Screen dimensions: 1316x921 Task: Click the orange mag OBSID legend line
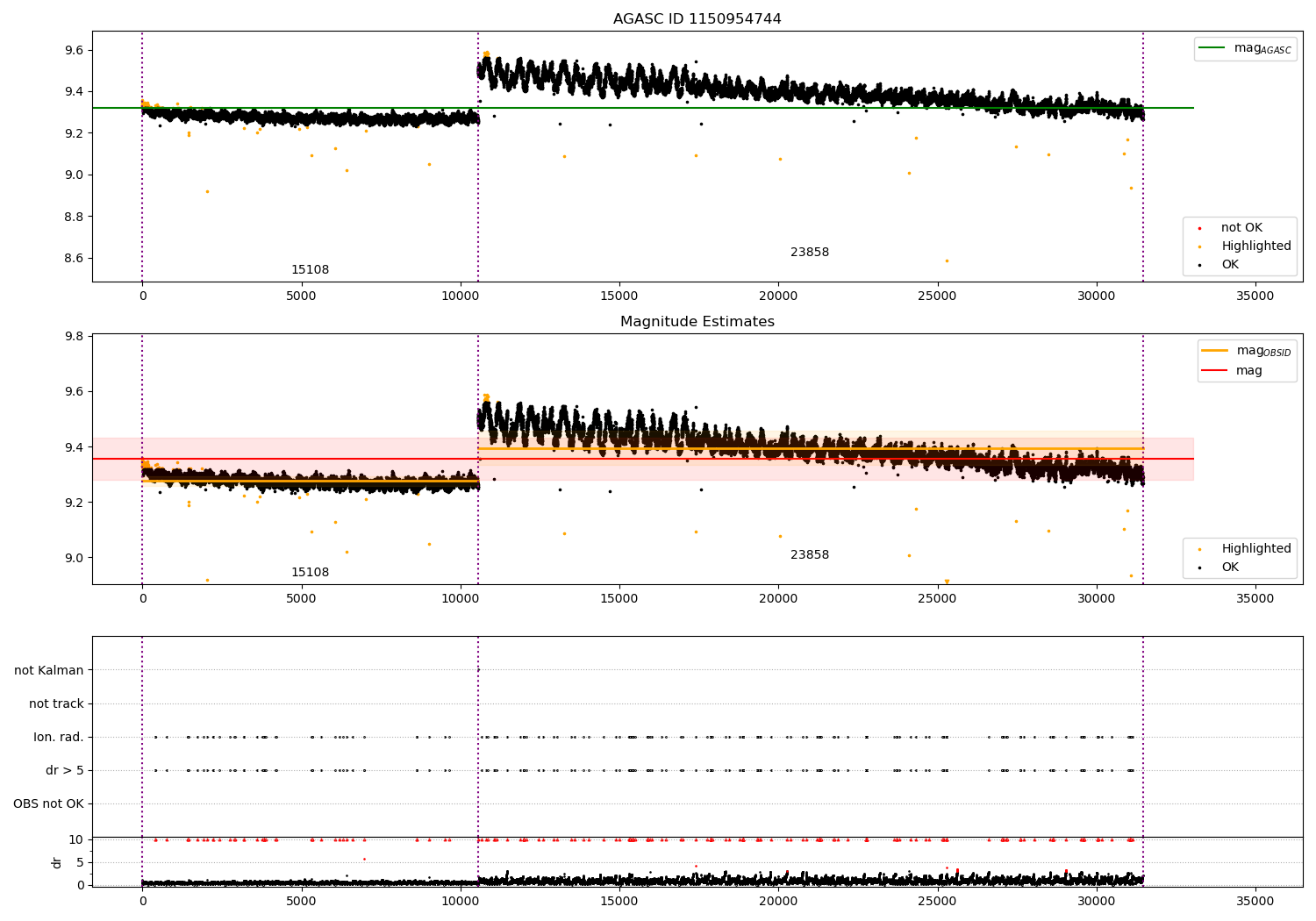[1215, 351]
